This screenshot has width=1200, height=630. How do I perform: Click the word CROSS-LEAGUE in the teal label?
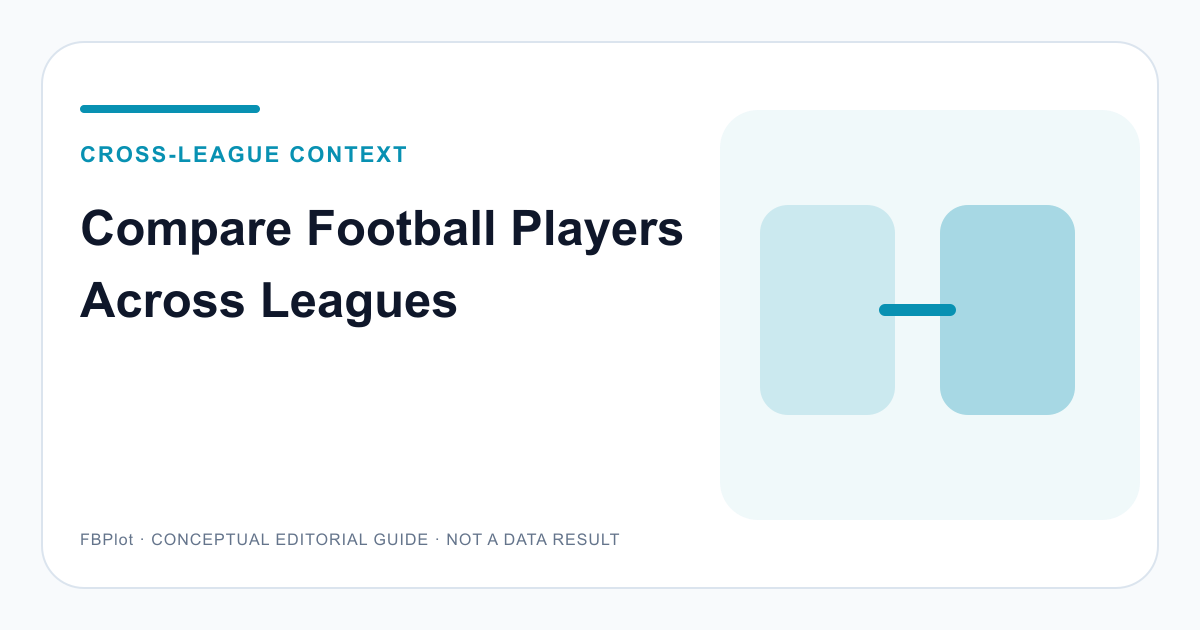tap(180, 155)
